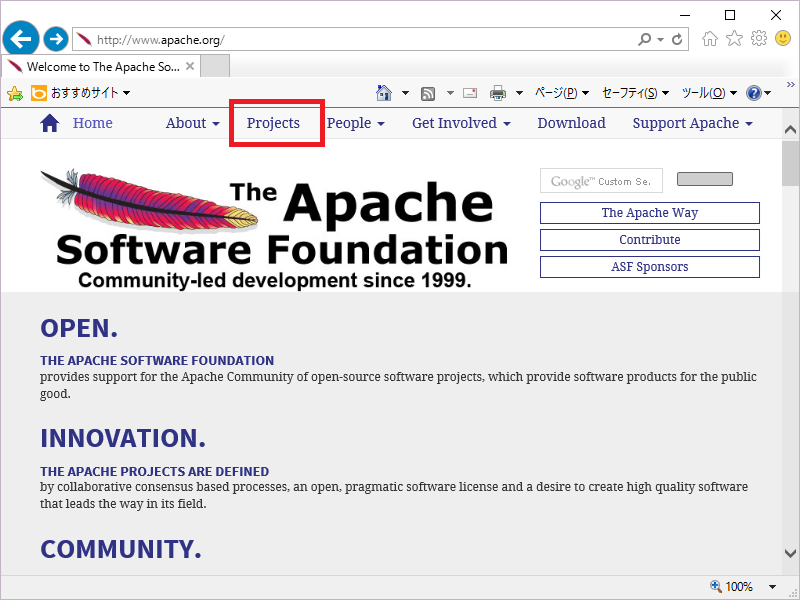The height and width of the screenshot is (600, 800).
Task: Minimize the browser window
Action: click(685, 15)
